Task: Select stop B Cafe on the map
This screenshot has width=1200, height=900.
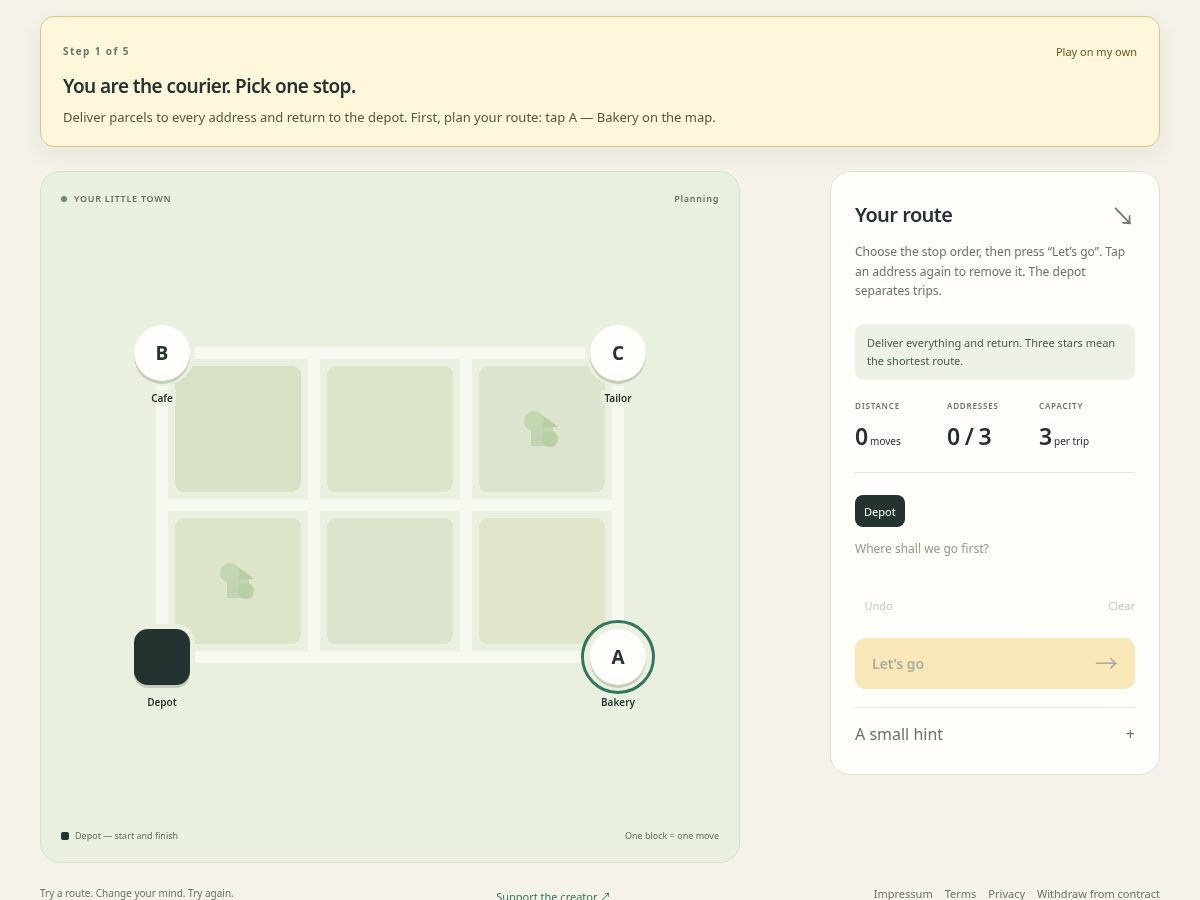Action: coord(162,353)
